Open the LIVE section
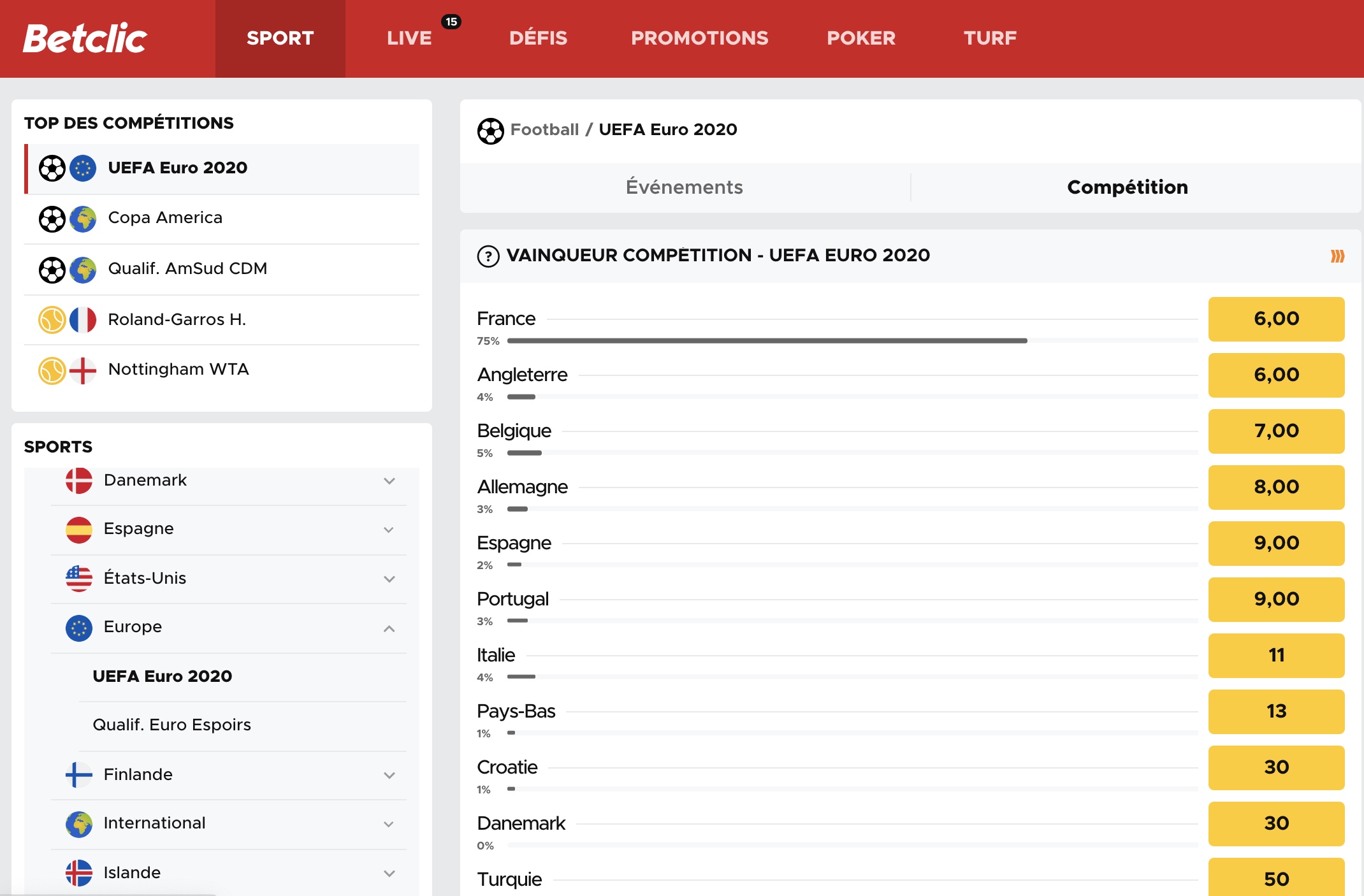 [x=409, y=38]
